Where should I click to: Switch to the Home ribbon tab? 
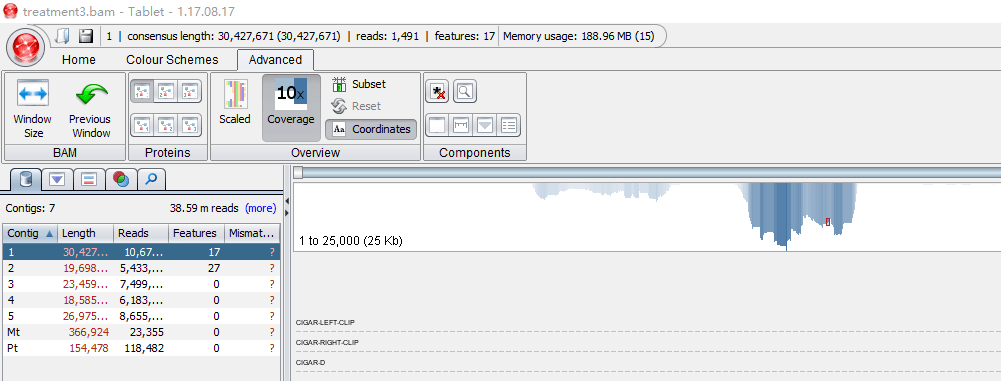79,59
